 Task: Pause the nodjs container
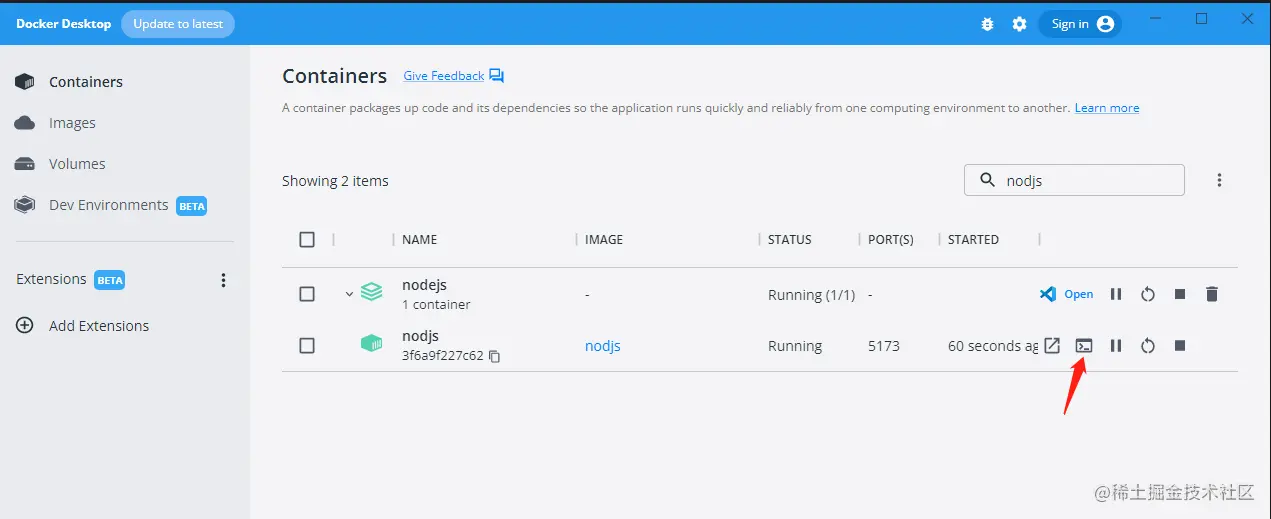pos(1116,345)
